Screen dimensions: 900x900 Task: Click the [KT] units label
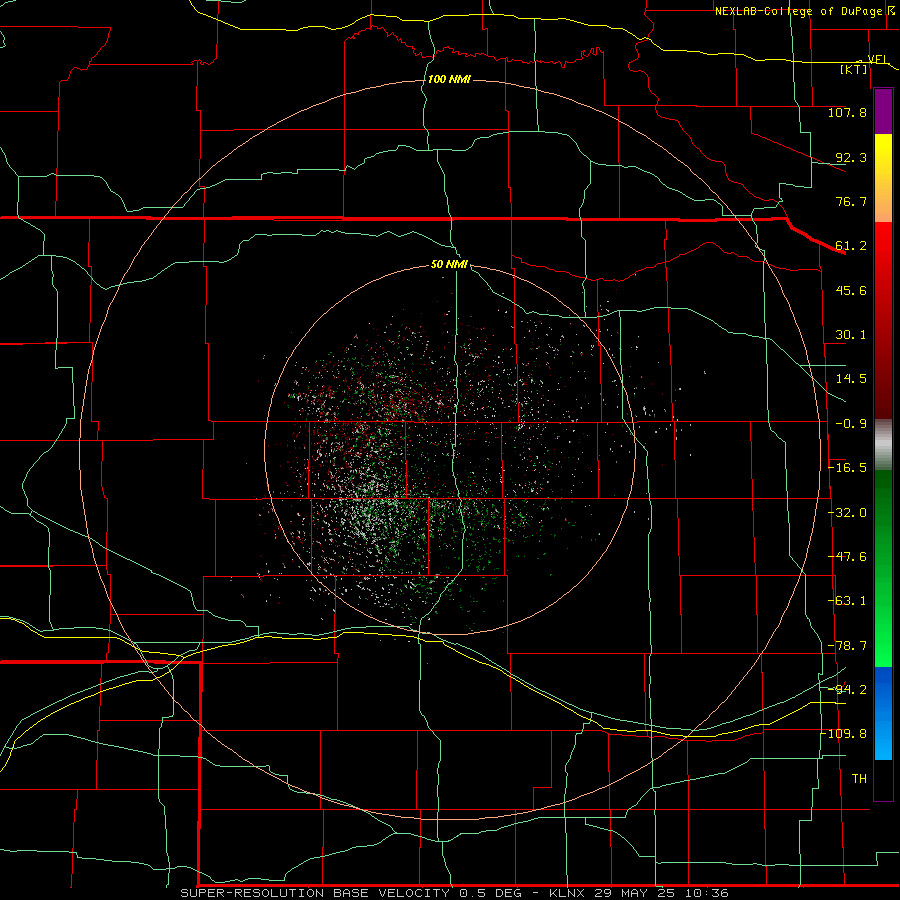pyautogui.click(x=854, y=69)
